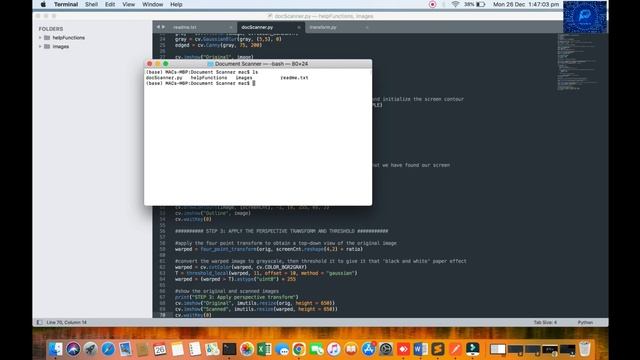
Task: Open the Edit menu
Action: tap(110, 4)
